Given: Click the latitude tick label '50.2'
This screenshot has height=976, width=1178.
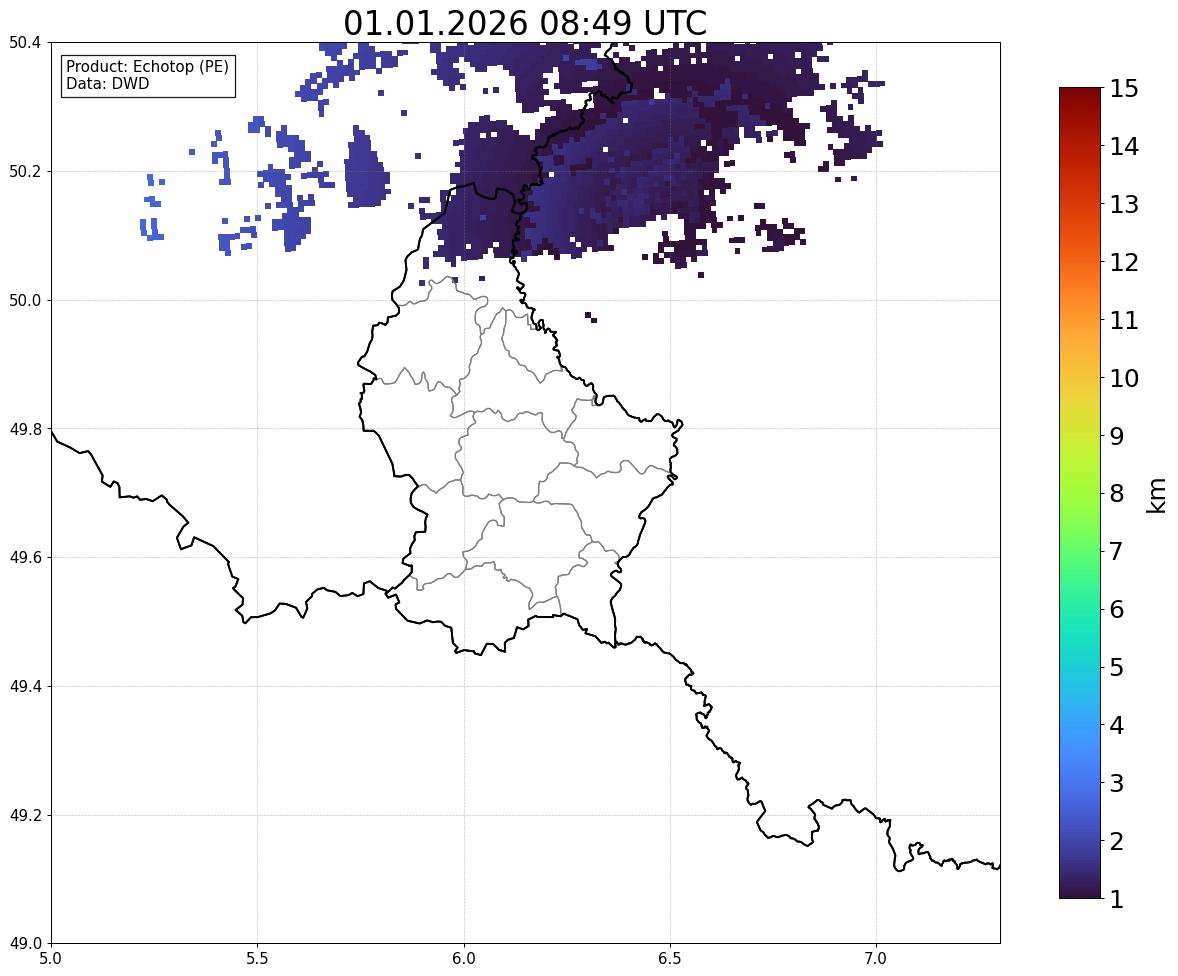Looking at the screenshot, I should click(25, 171).
